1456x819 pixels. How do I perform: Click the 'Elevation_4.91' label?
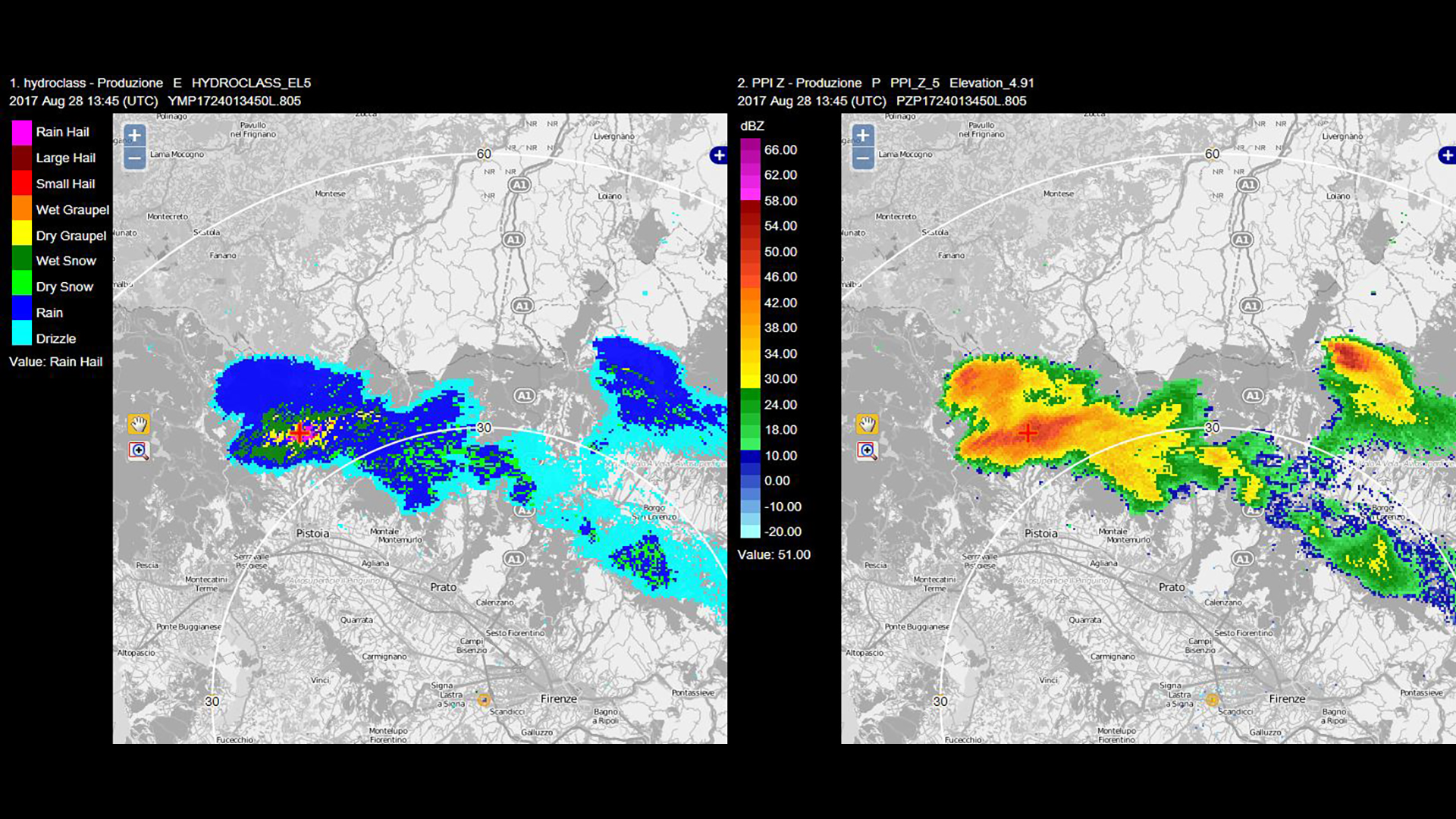(992, 83)
